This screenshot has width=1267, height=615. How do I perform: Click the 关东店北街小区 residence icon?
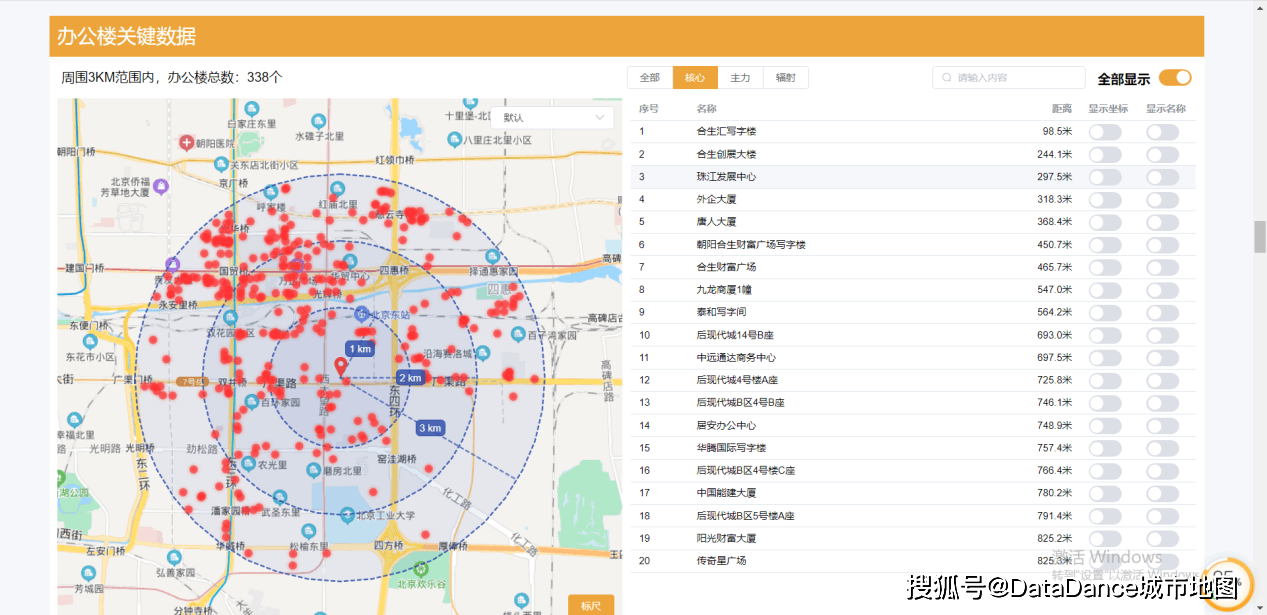tap(221, 164)
